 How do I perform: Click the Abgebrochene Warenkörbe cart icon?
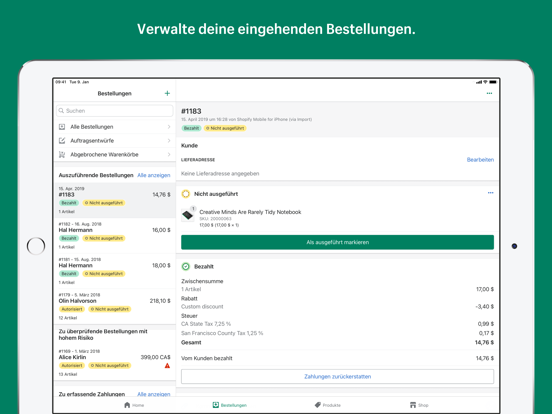(x=62, y=154)
